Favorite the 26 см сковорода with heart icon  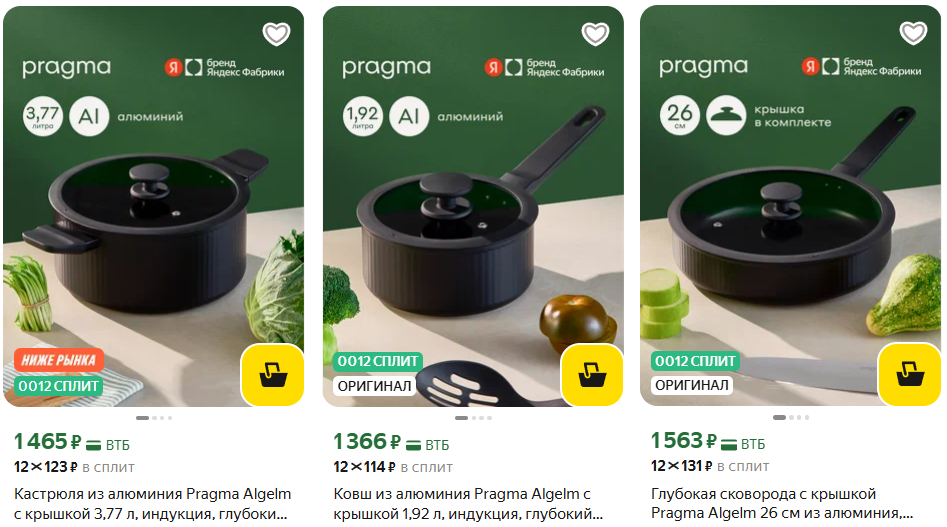point(913,33)
